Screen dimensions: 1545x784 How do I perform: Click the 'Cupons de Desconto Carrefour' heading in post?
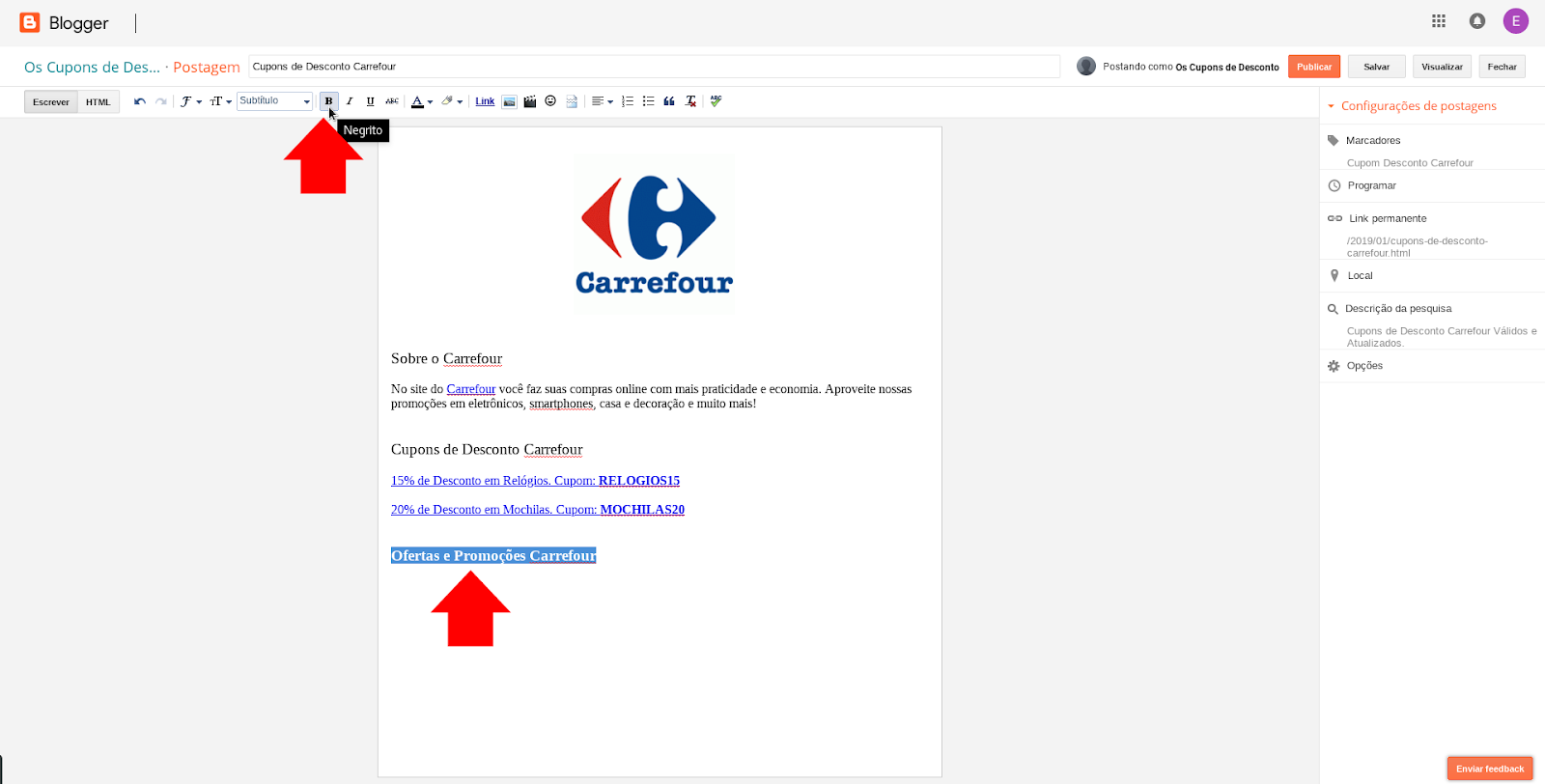[487, 449]
